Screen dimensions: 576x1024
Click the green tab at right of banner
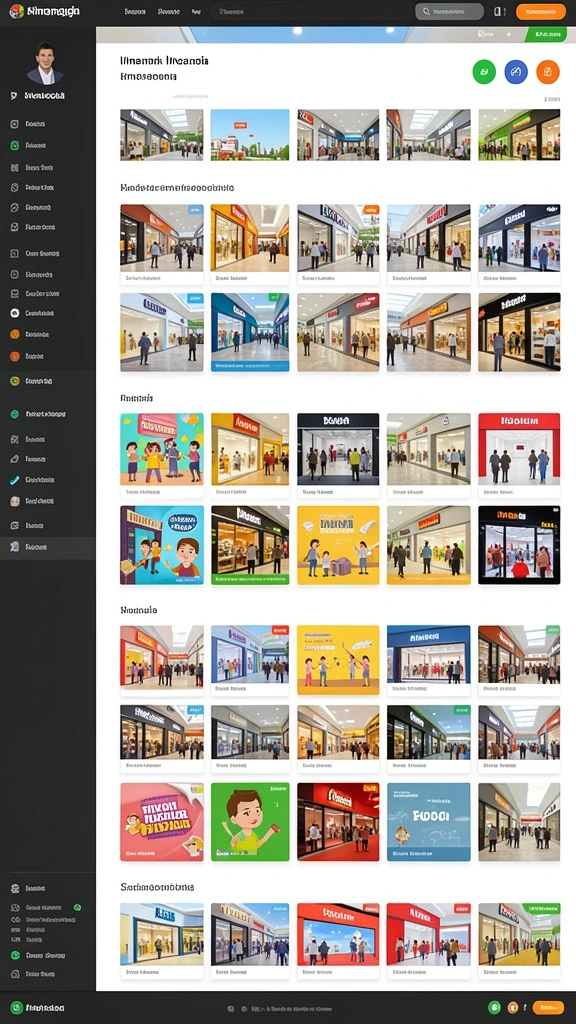click(x=547, y=34)
